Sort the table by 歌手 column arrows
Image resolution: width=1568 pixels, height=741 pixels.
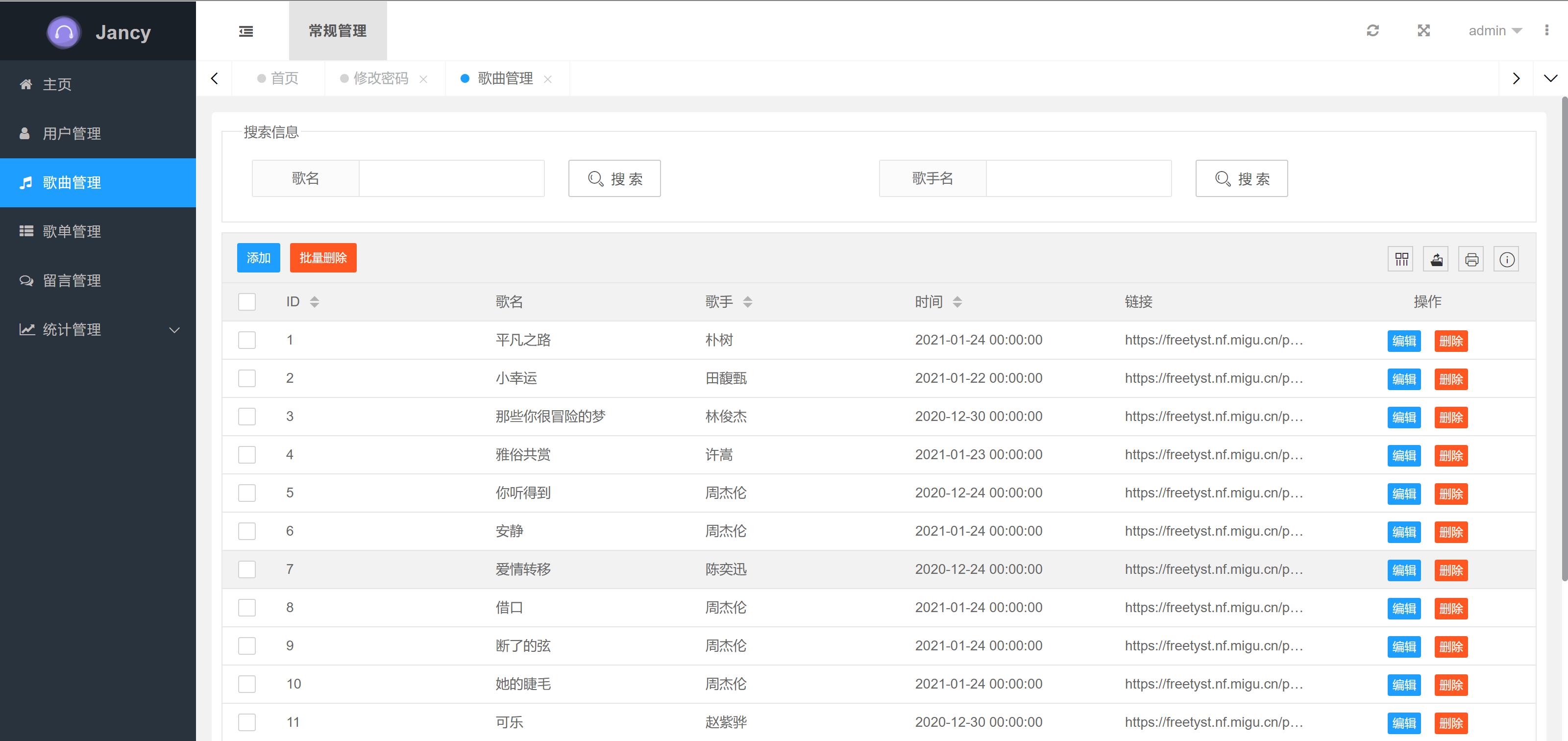pos(747,302)
